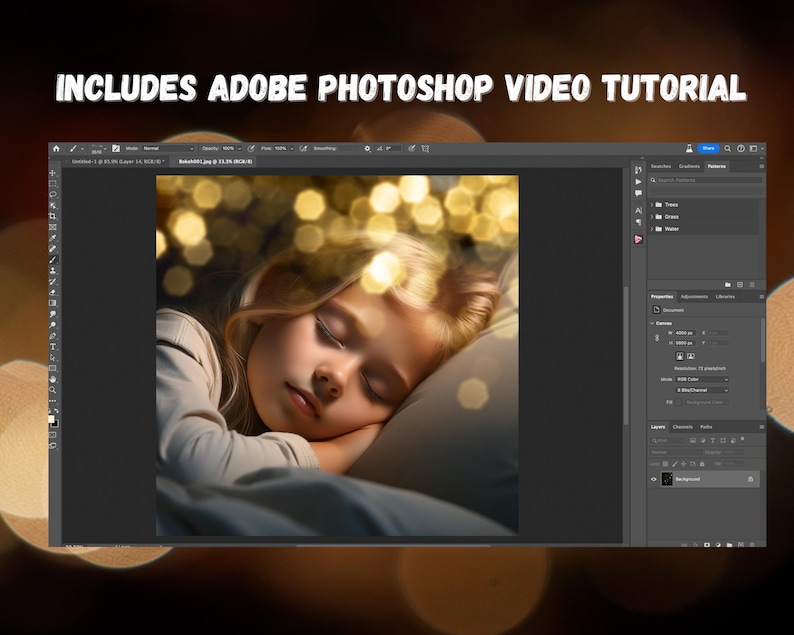Screen dimensions: 794x635
Task: Expand the Grass pattern folder
Action: [x=652, y=217]
